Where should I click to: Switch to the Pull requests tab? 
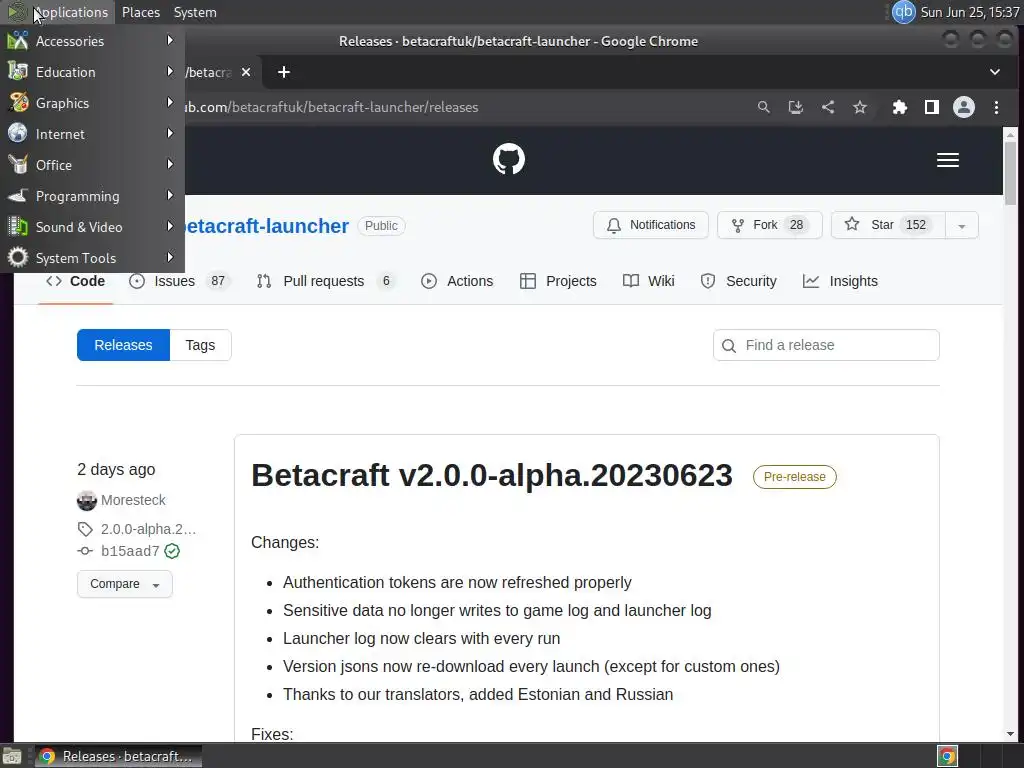(x=326, y=281)
